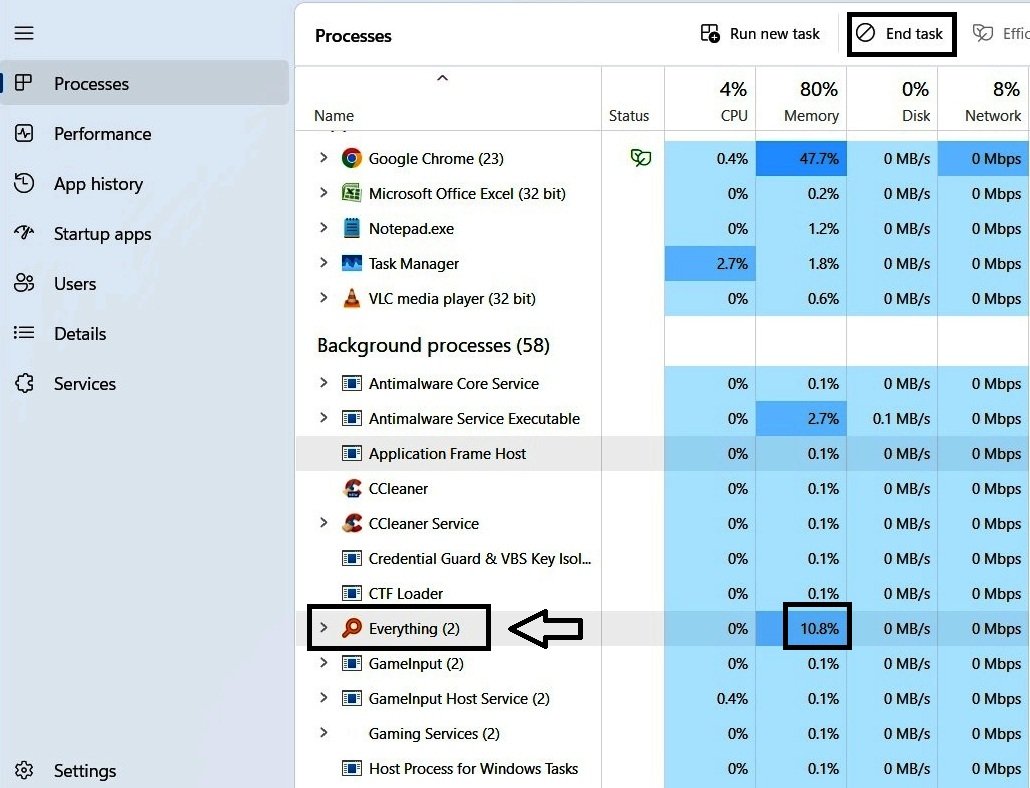
Task: Expand the Gaming Services (2) group
Action: pyautogui.click(x=323, y=732)
